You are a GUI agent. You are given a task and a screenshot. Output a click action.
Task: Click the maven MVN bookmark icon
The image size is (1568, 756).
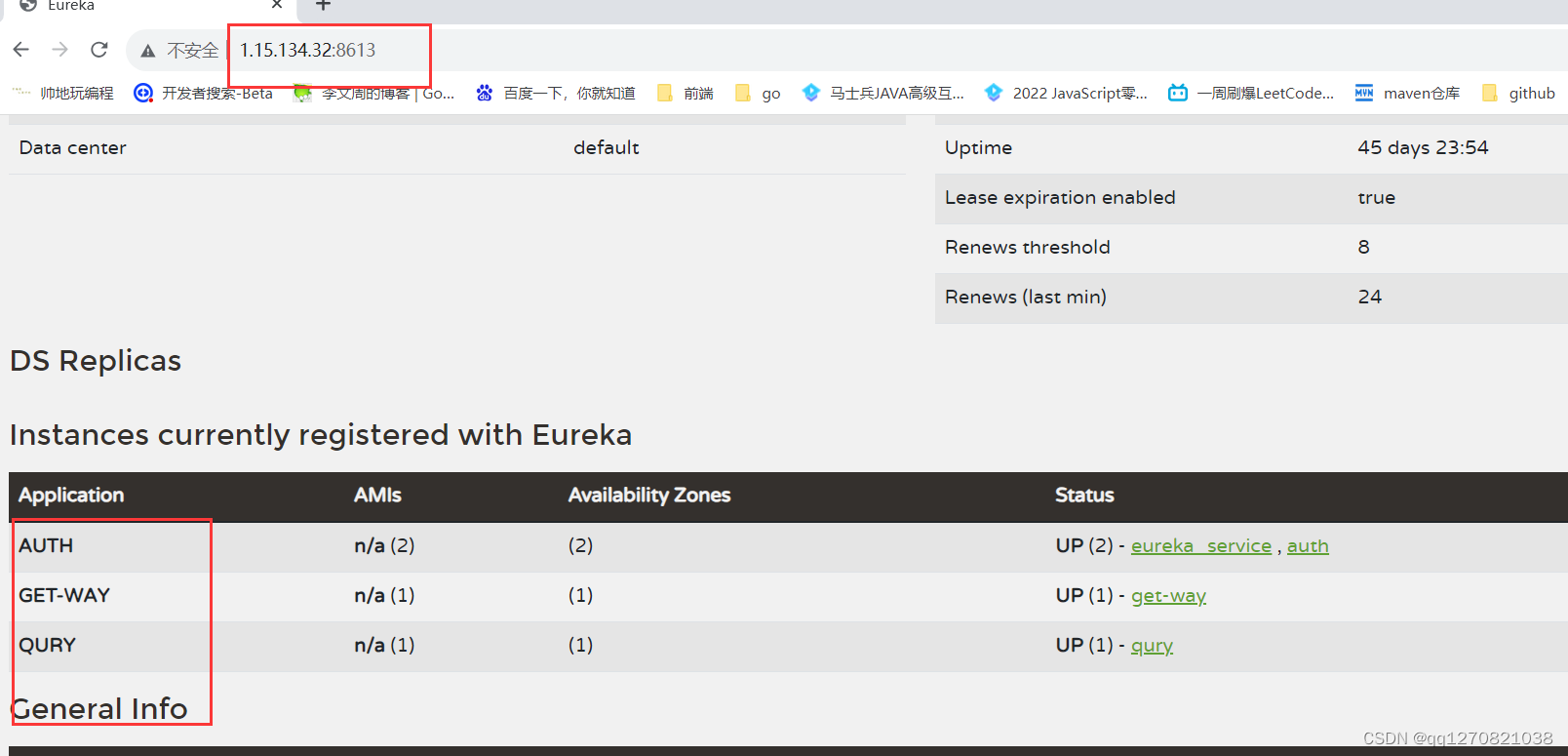click(1364, 93)
